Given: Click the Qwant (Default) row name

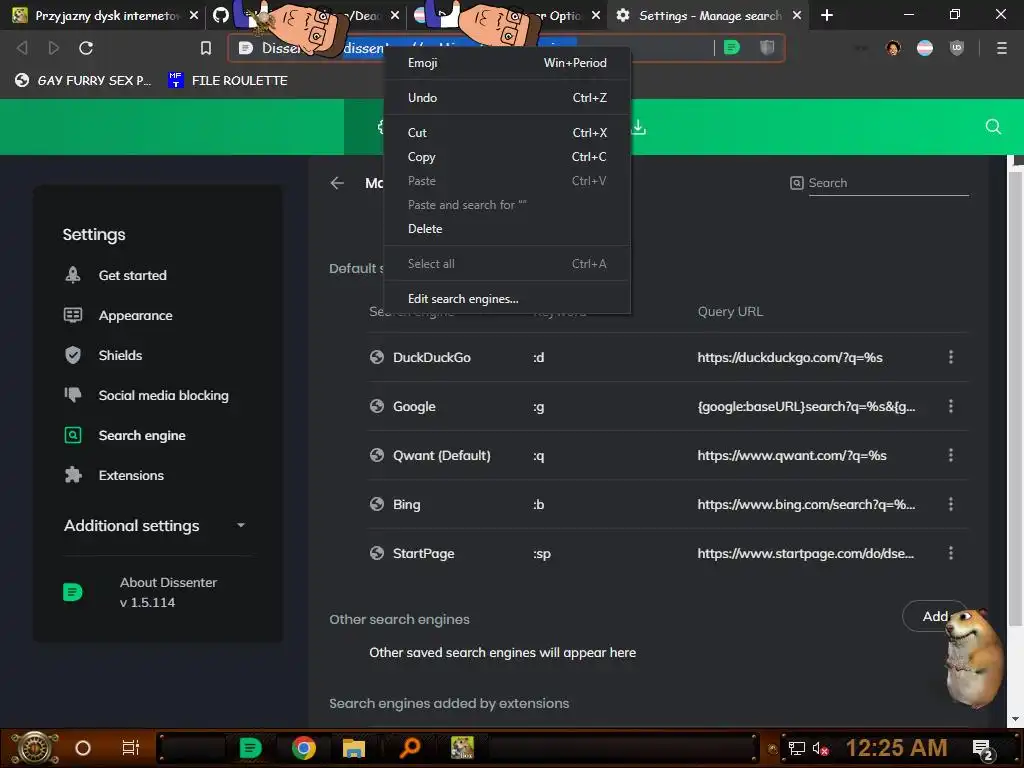Looking at the screenshot, I should 441,455.
